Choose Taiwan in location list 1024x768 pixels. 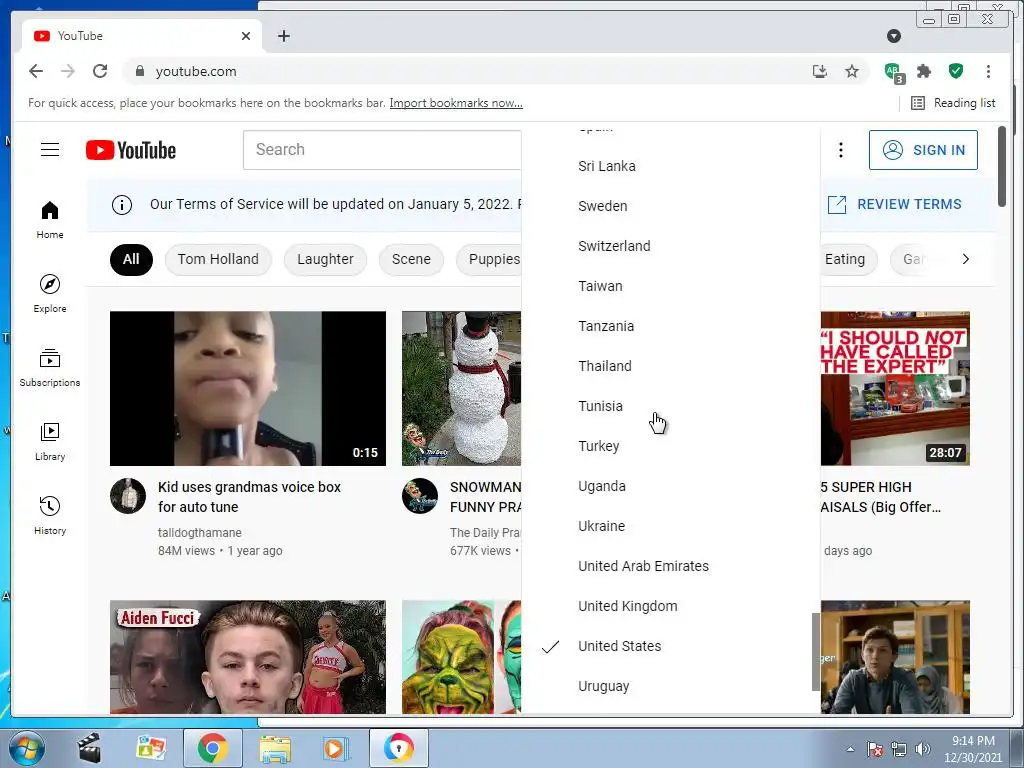point(671,286)
